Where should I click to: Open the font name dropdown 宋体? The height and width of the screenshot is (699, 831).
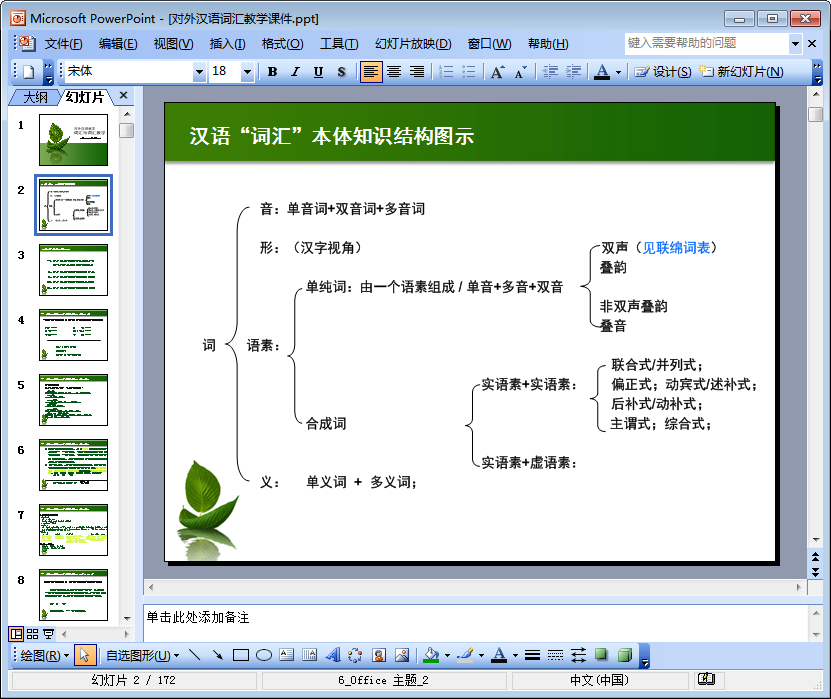pyautogui.click(x=199, y=72)
